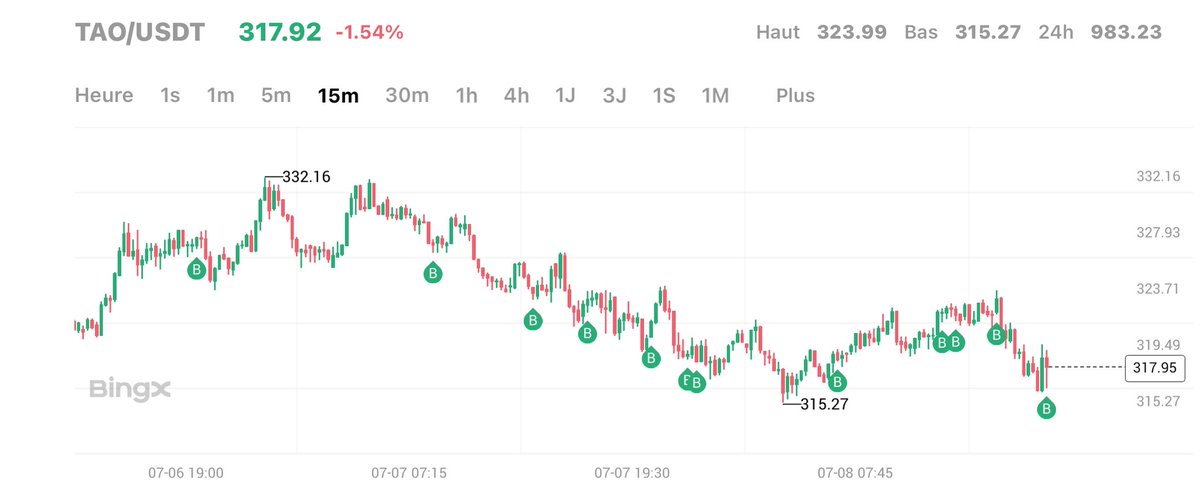Screen dimensions: 1200x503
Task: Select the 1s timeframe
Action: [x=170, y=95]
